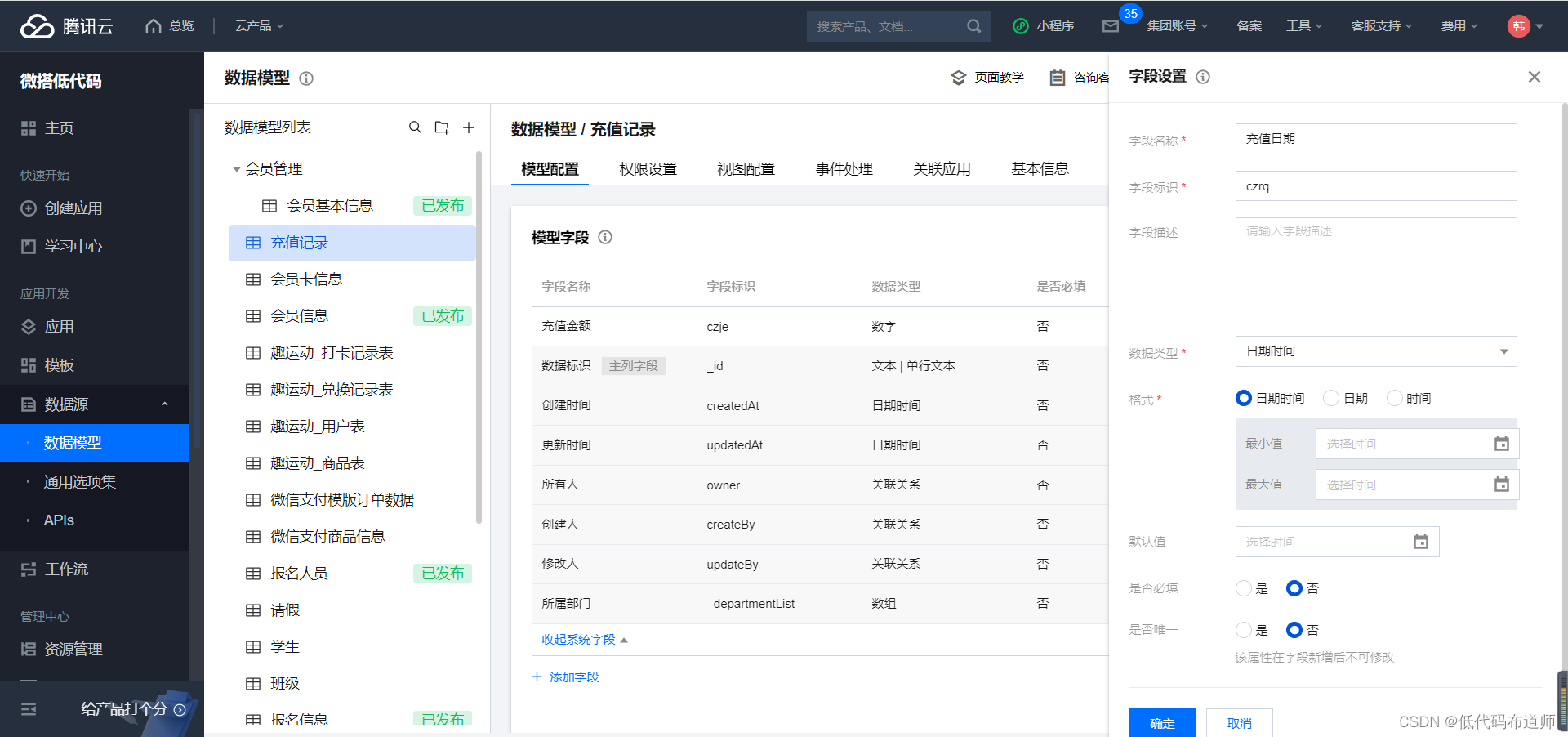1568x737 pixels.
Task: Switch to 模型配置 tab
Action: pyautogui.click(x=550, y=169)
